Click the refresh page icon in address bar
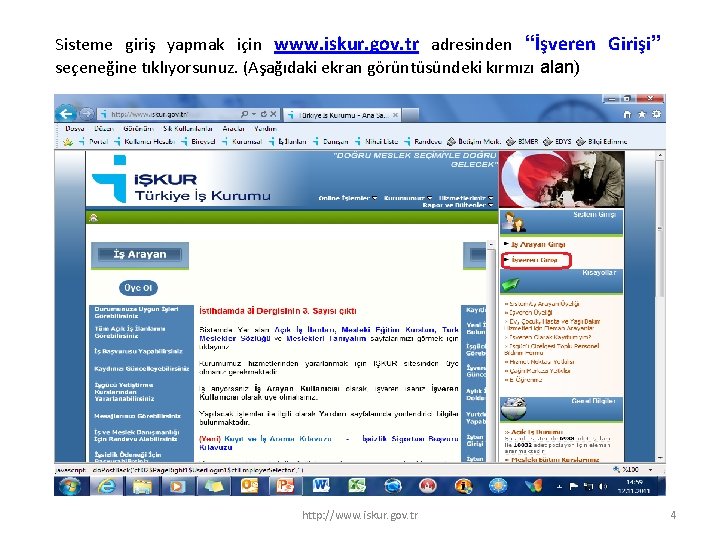Image resolution: width=720 pixels, height=540 pixels. tap(264, 114)
